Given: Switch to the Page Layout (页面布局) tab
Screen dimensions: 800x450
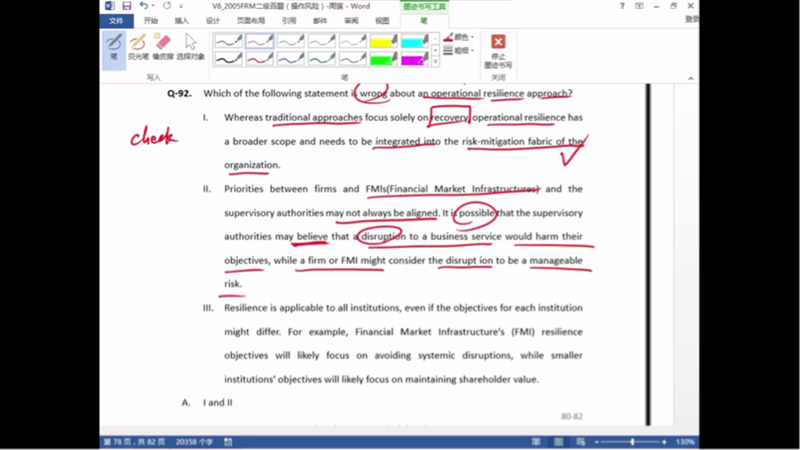Looking at the screenshot, I should (x=251, y=21).
